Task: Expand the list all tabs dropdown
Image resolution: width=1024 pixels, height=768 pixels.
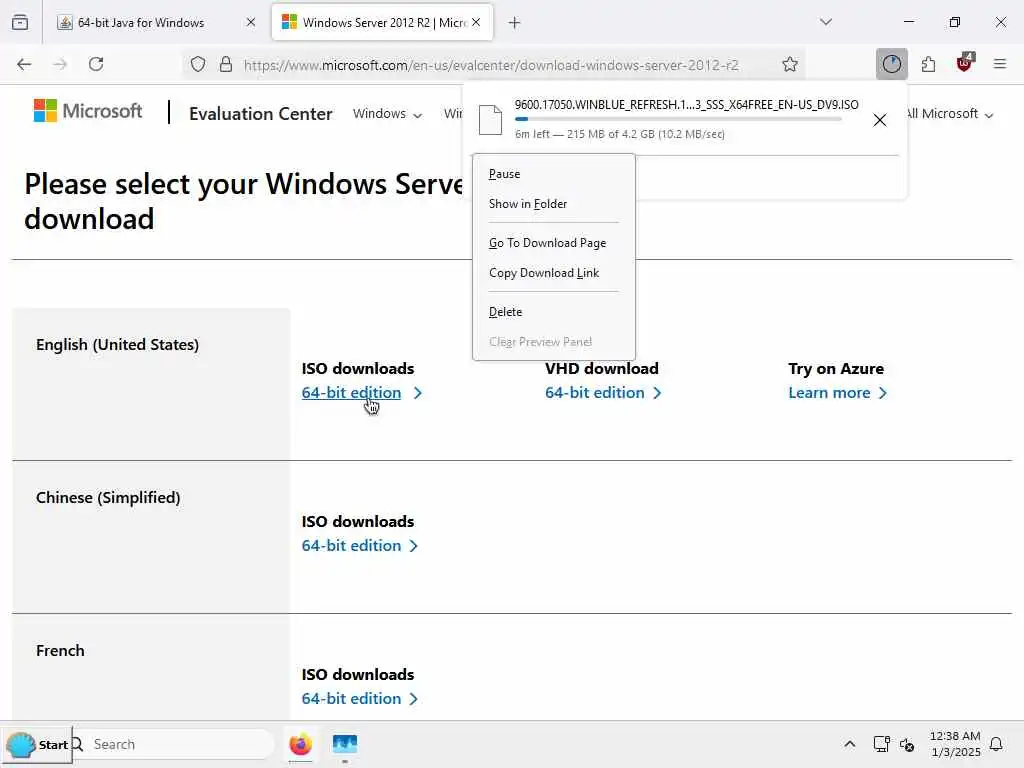Action: (826, 22)
